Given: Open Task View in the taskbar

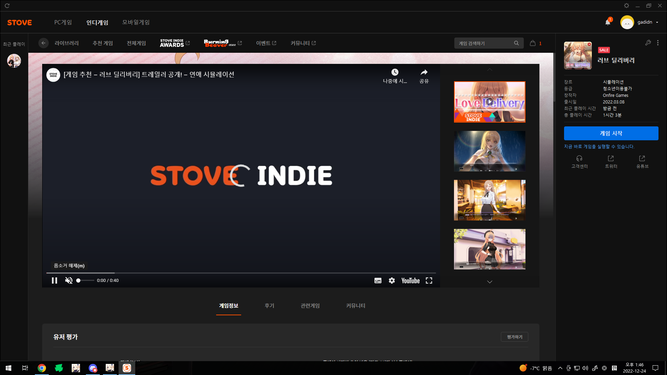Looking at the screenshot, I should [x=25, y=368].
